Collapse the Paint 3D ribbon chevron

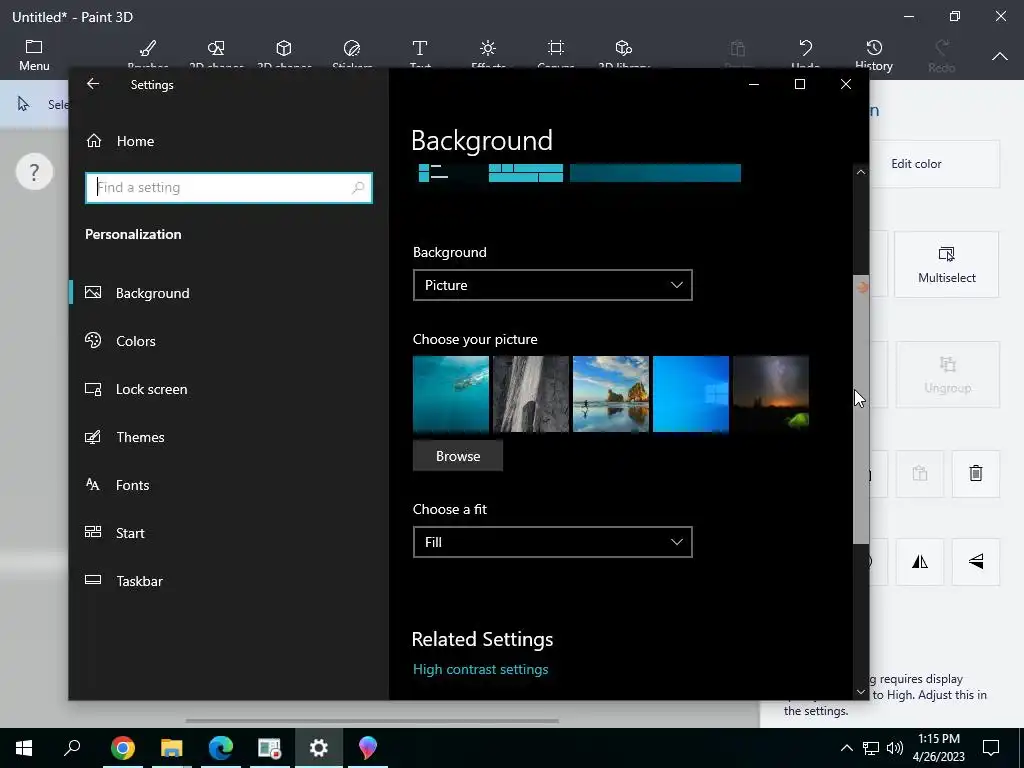click(x=1000, y=57)
